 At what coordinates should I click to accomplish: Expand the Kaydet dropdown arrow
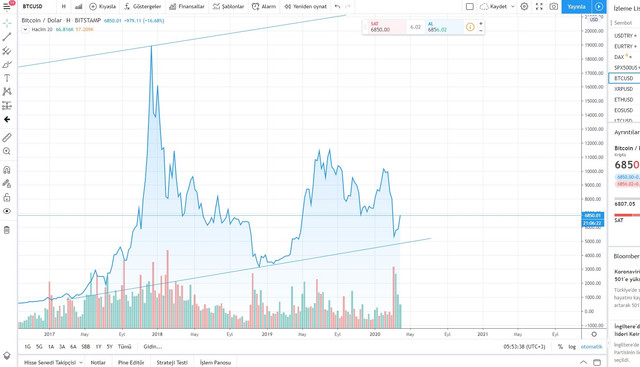tap(513, 7)
